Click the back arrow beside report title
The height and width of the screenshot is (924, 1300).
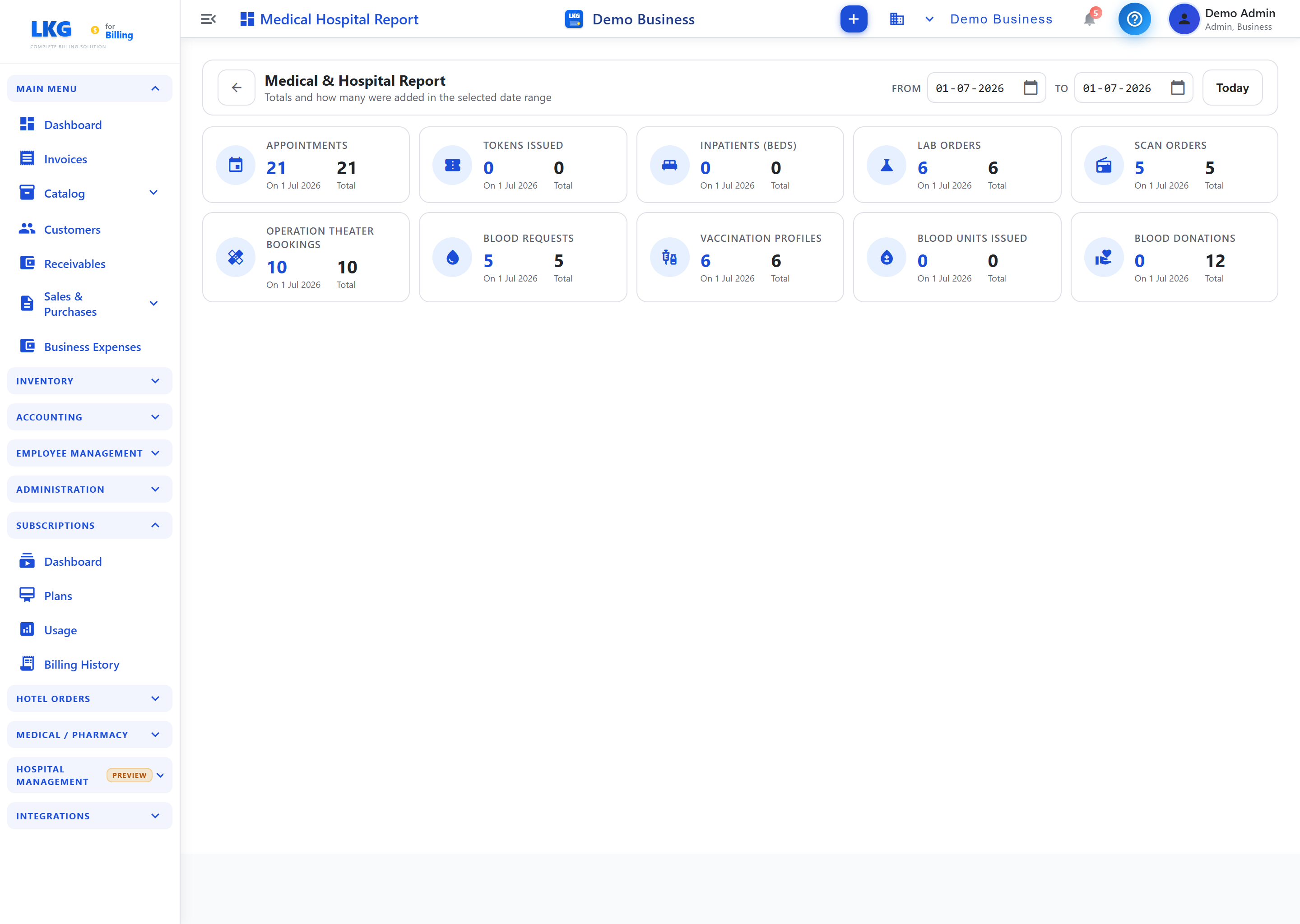pyautogui.click(x=236, y=88)
